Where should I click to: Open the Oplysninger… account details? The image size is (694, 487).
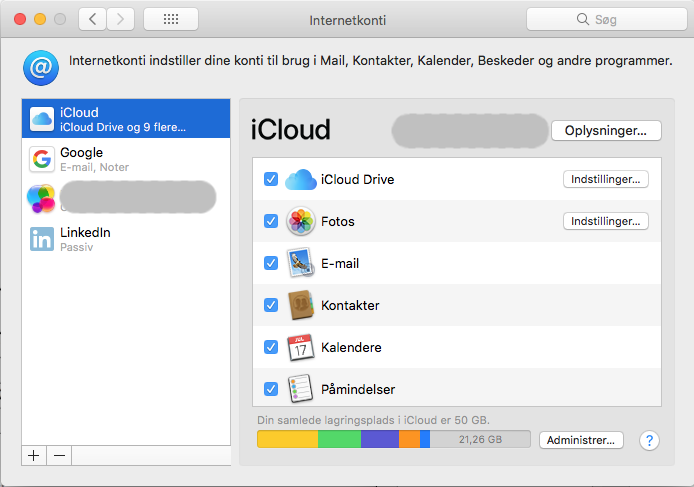click(606, 131)
